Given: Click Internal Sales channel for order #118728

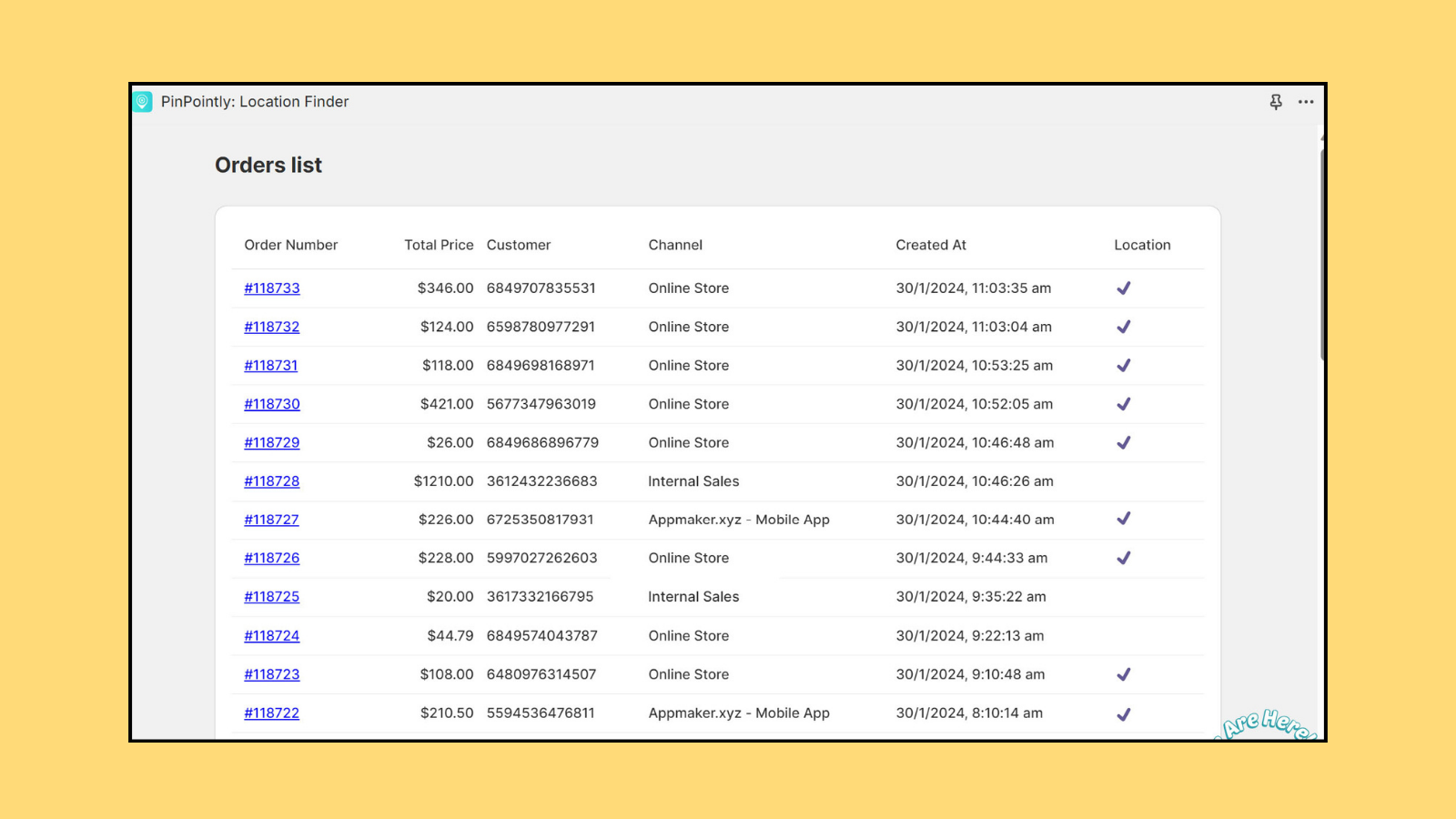Looking at the screenshot, I should [693, 481].
